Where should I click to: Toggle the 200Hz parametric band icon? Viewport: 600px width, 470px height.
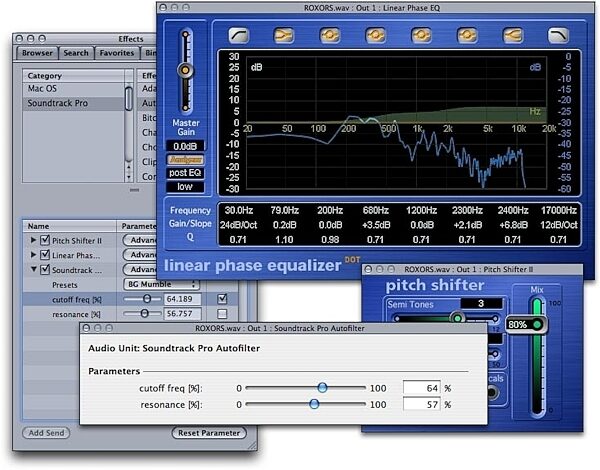pyautogui.click(x=330, y=36)
